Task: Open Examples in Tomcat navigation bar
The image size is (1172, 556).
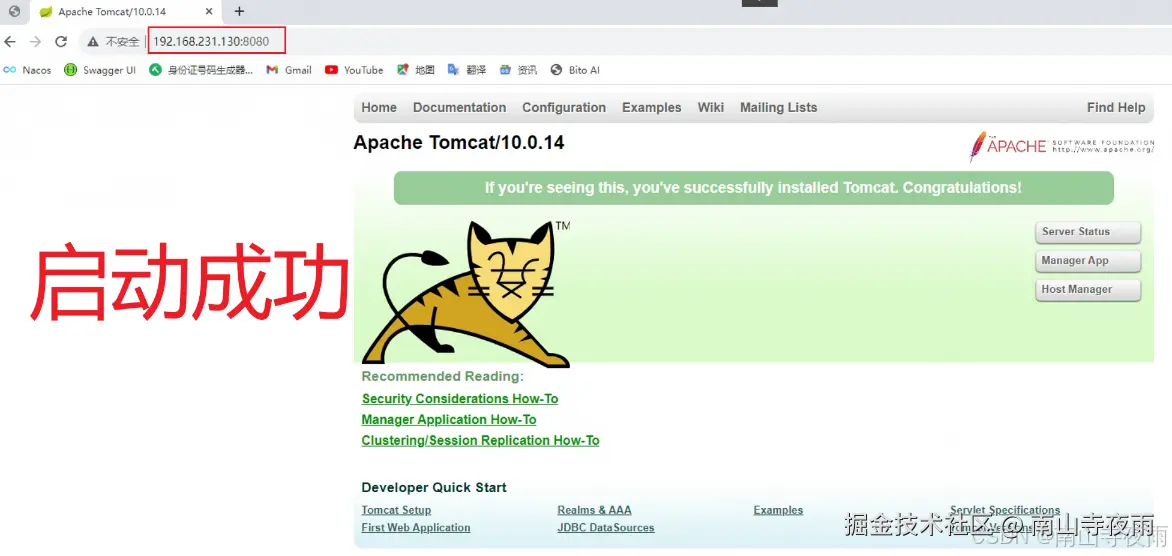Action: pos(652,108)
